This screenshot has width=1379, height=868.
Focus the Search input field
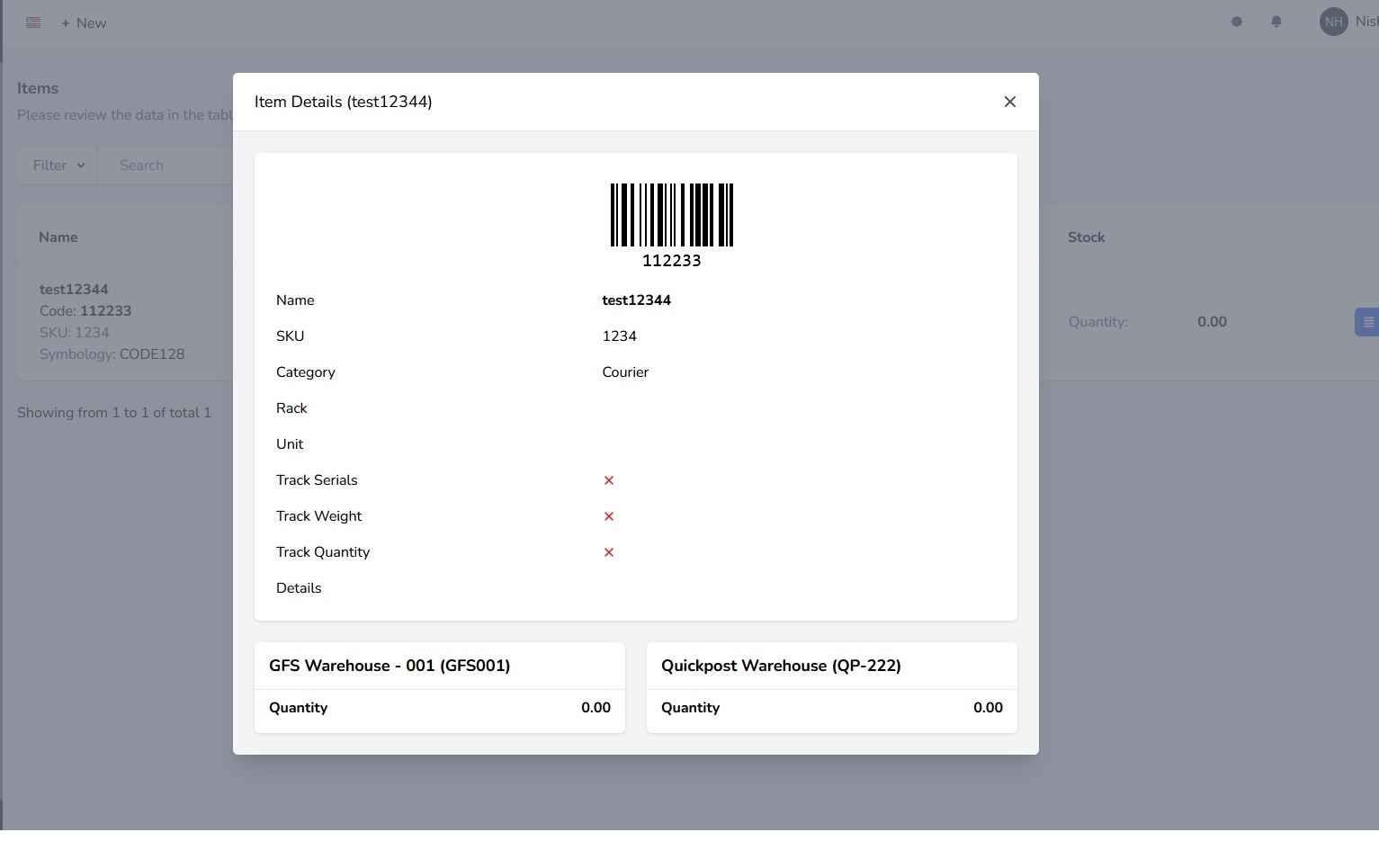pos(166,166)
